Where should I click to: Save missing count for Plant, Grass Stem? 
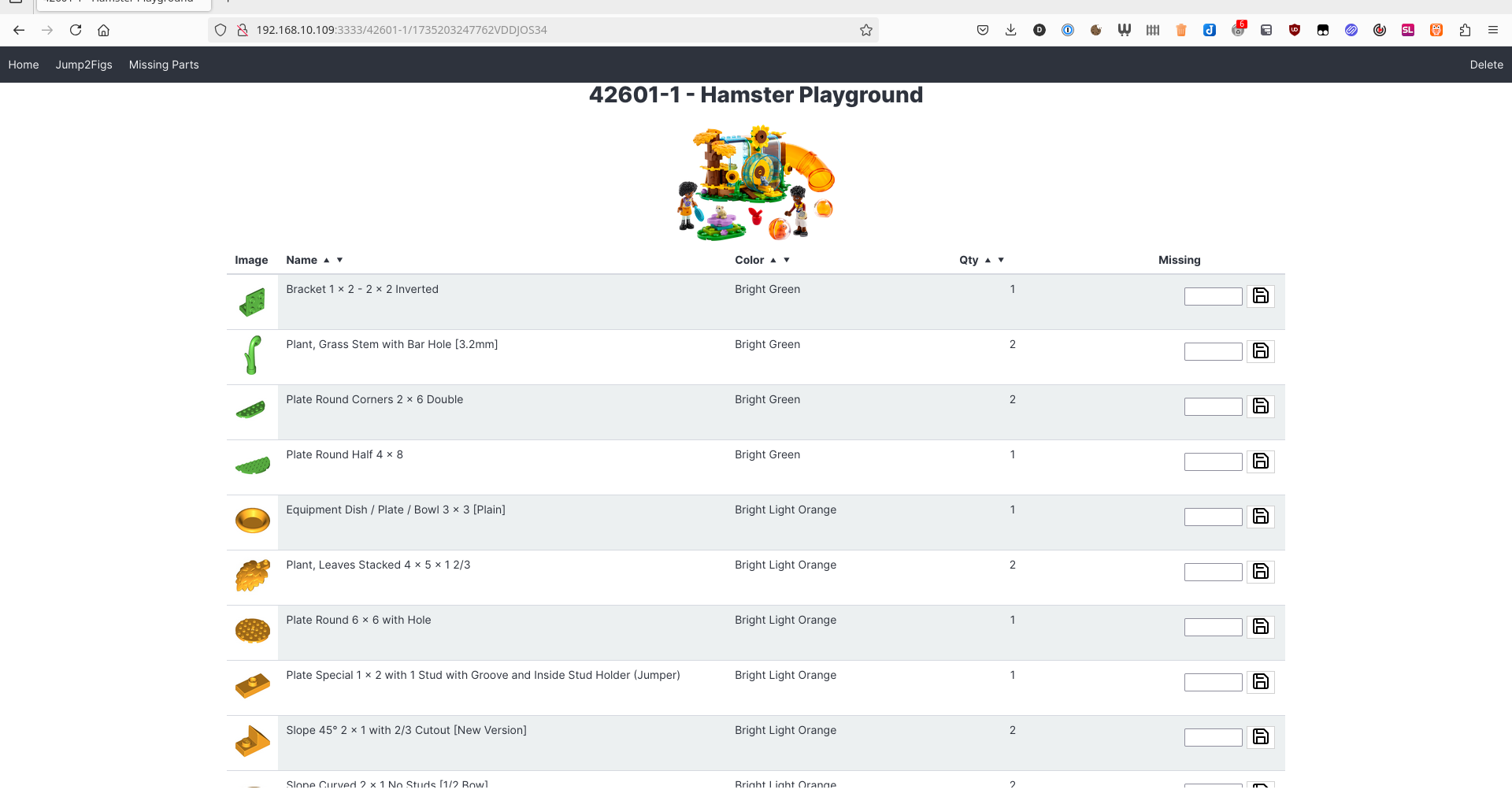(x=1260, y=351)
